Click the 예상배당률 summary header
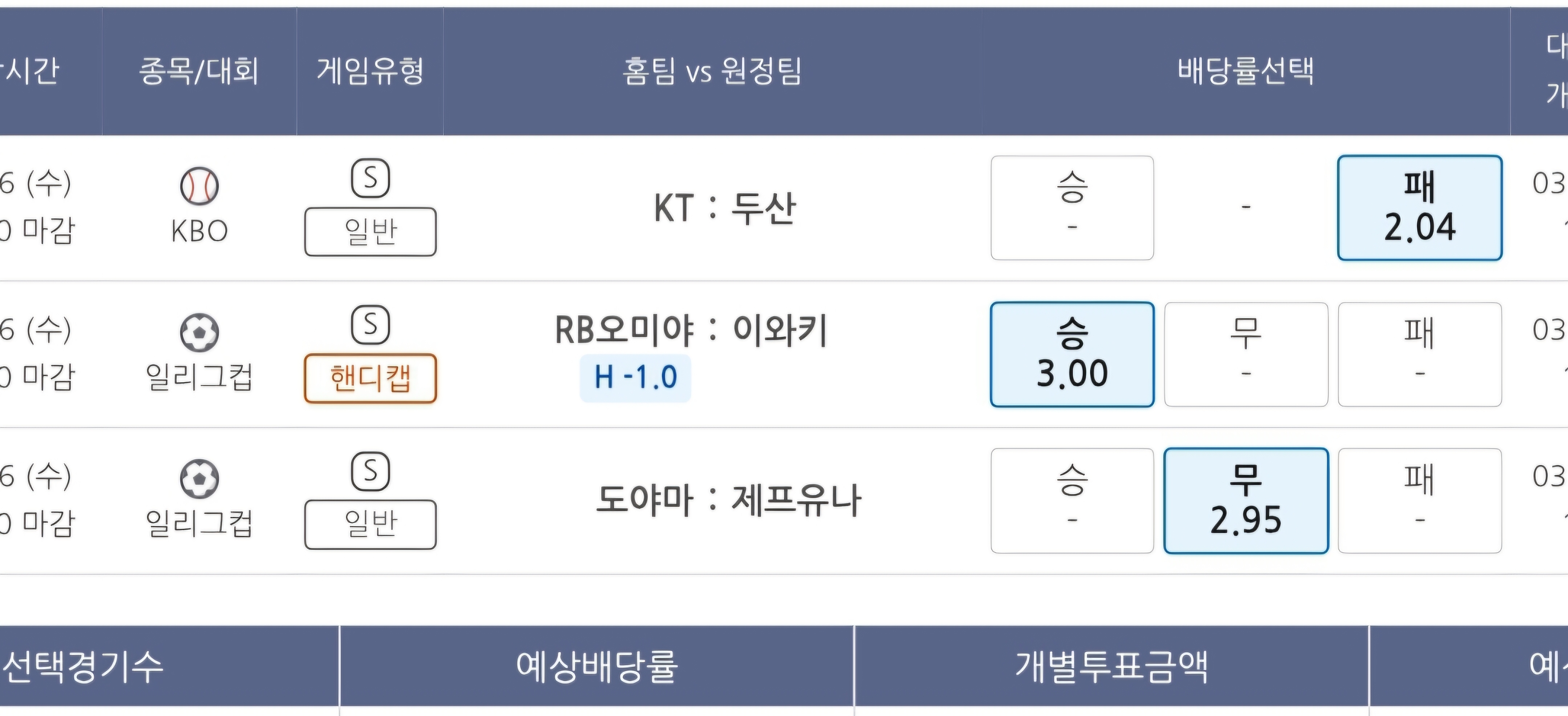The width and height of the screenshot is (1568, 716). coord(596,667)
